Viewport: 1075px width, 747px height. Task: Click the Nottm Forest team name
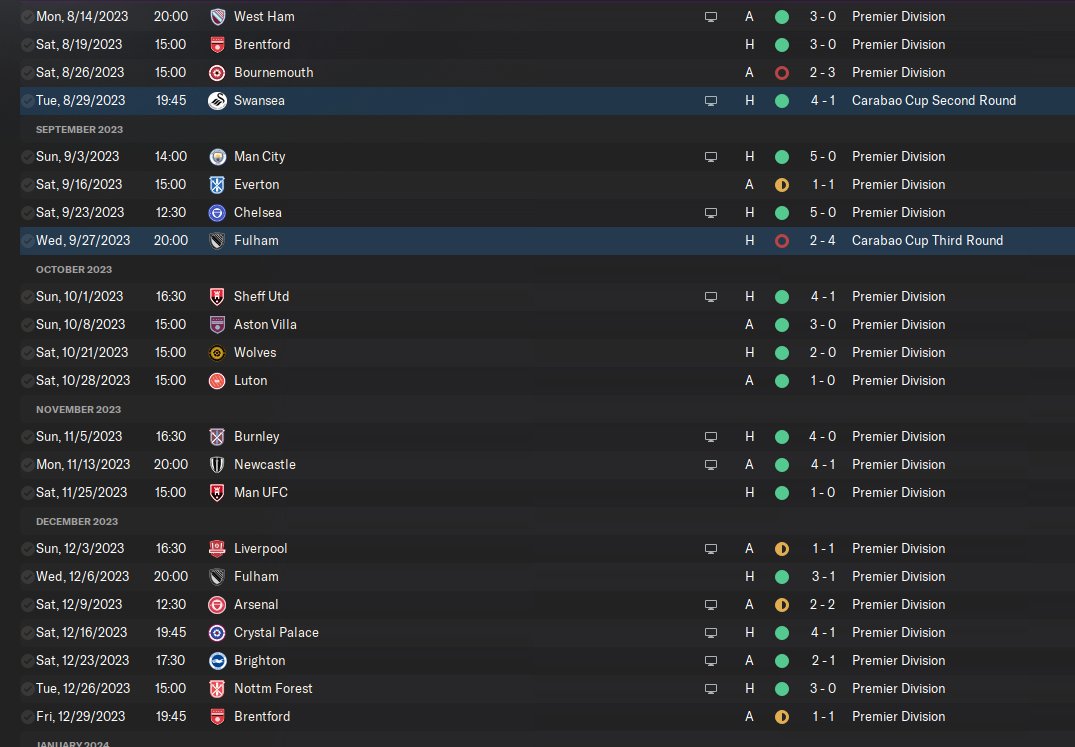coord(273,688)
